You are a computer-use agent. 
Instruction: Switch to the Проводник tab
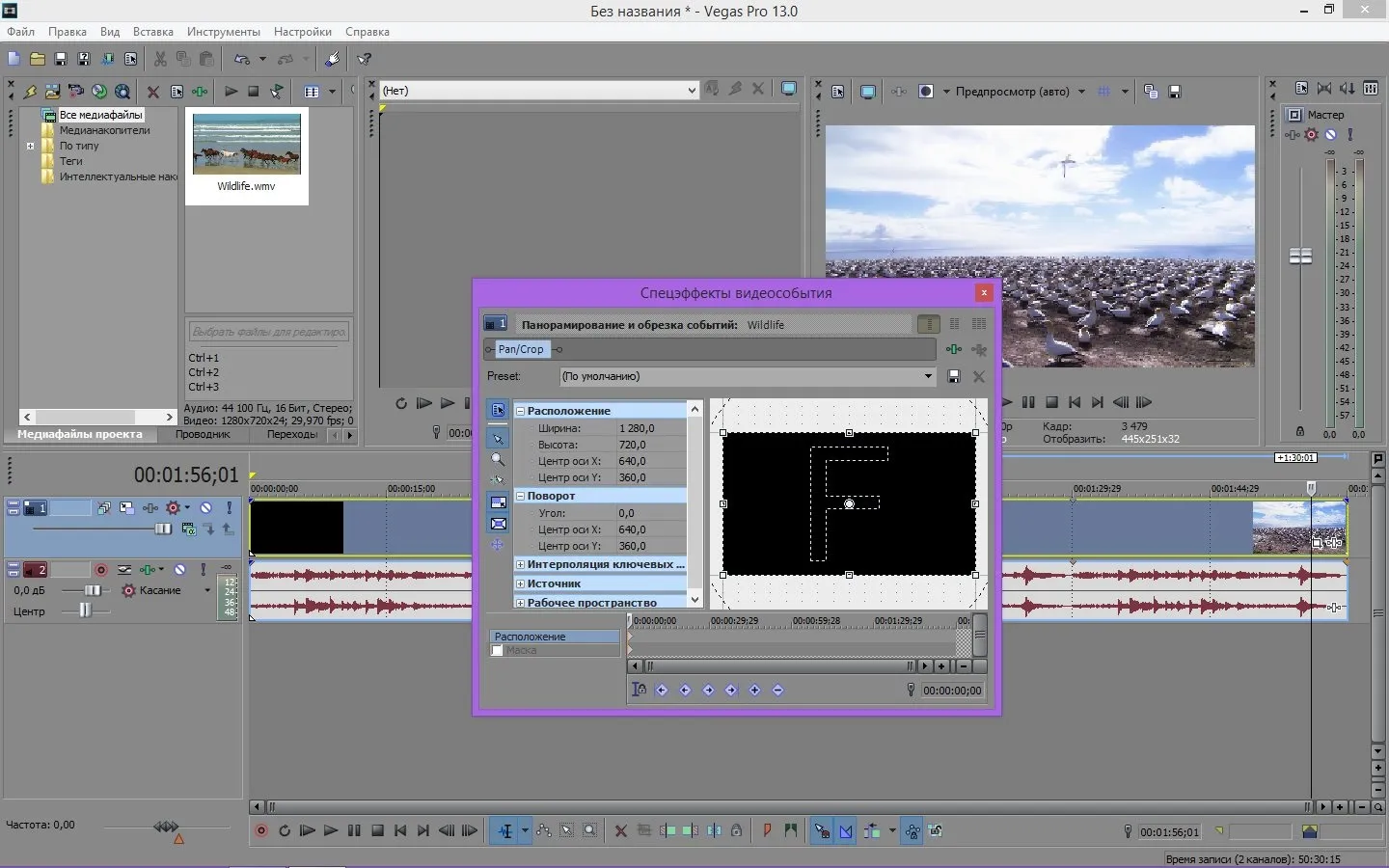tap(203, 435)
